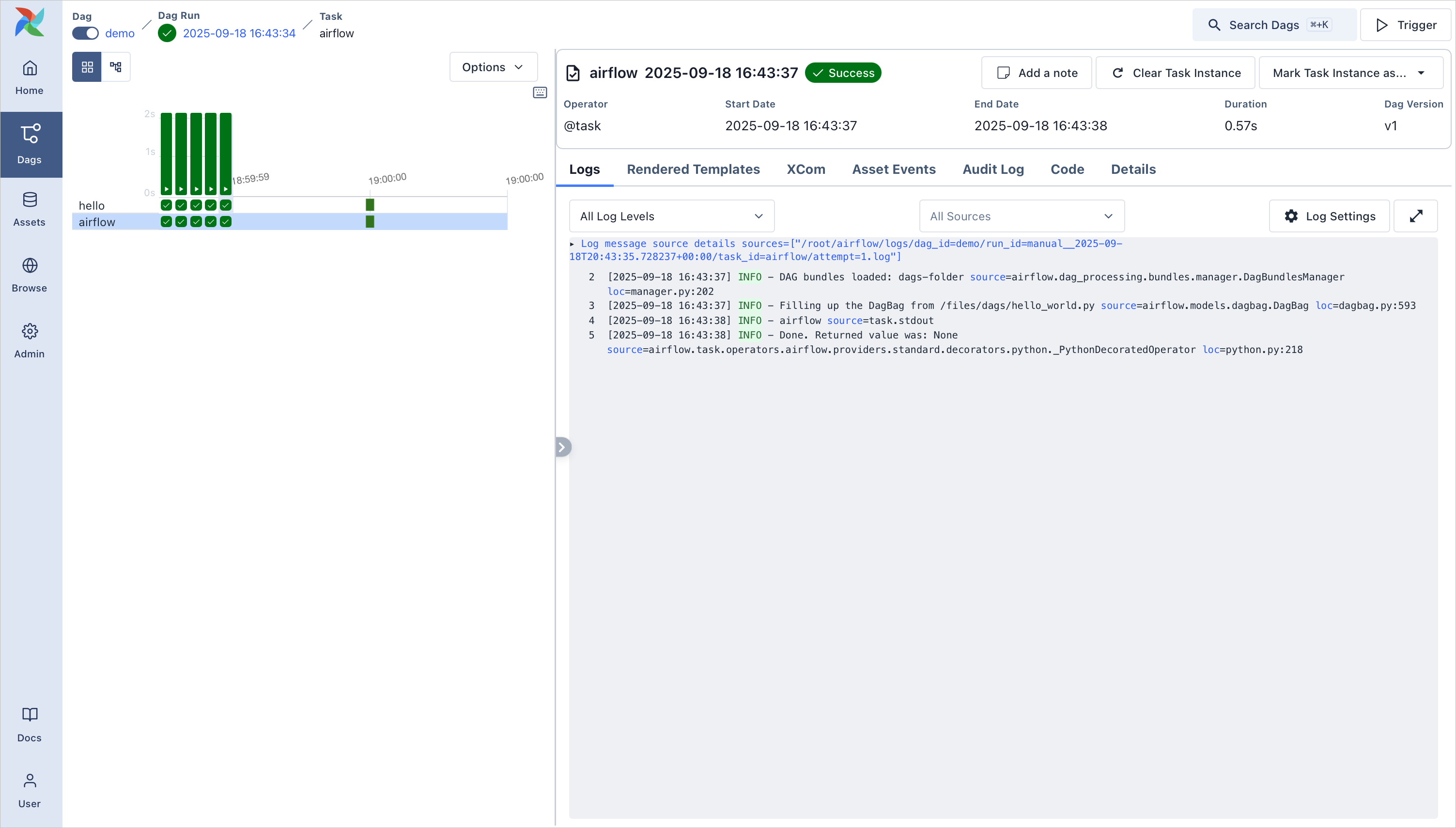Toggle the demo Dag pause switch
Screen dimensions: 1456x828
click(85, 33)
